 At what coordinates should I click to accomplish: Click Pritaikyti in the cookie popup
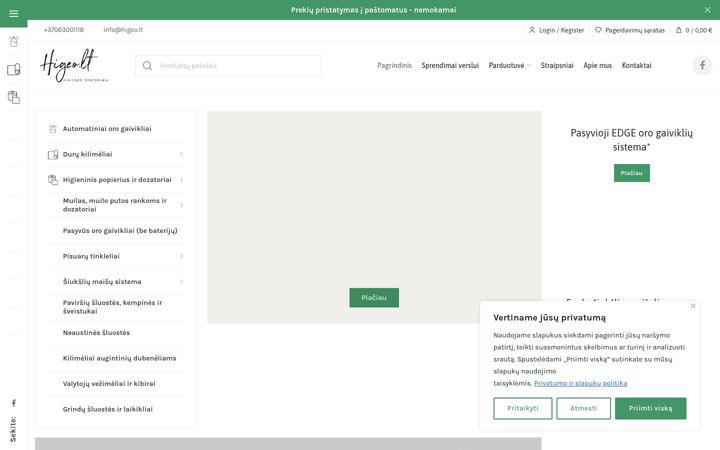click(x=523, y=408)
